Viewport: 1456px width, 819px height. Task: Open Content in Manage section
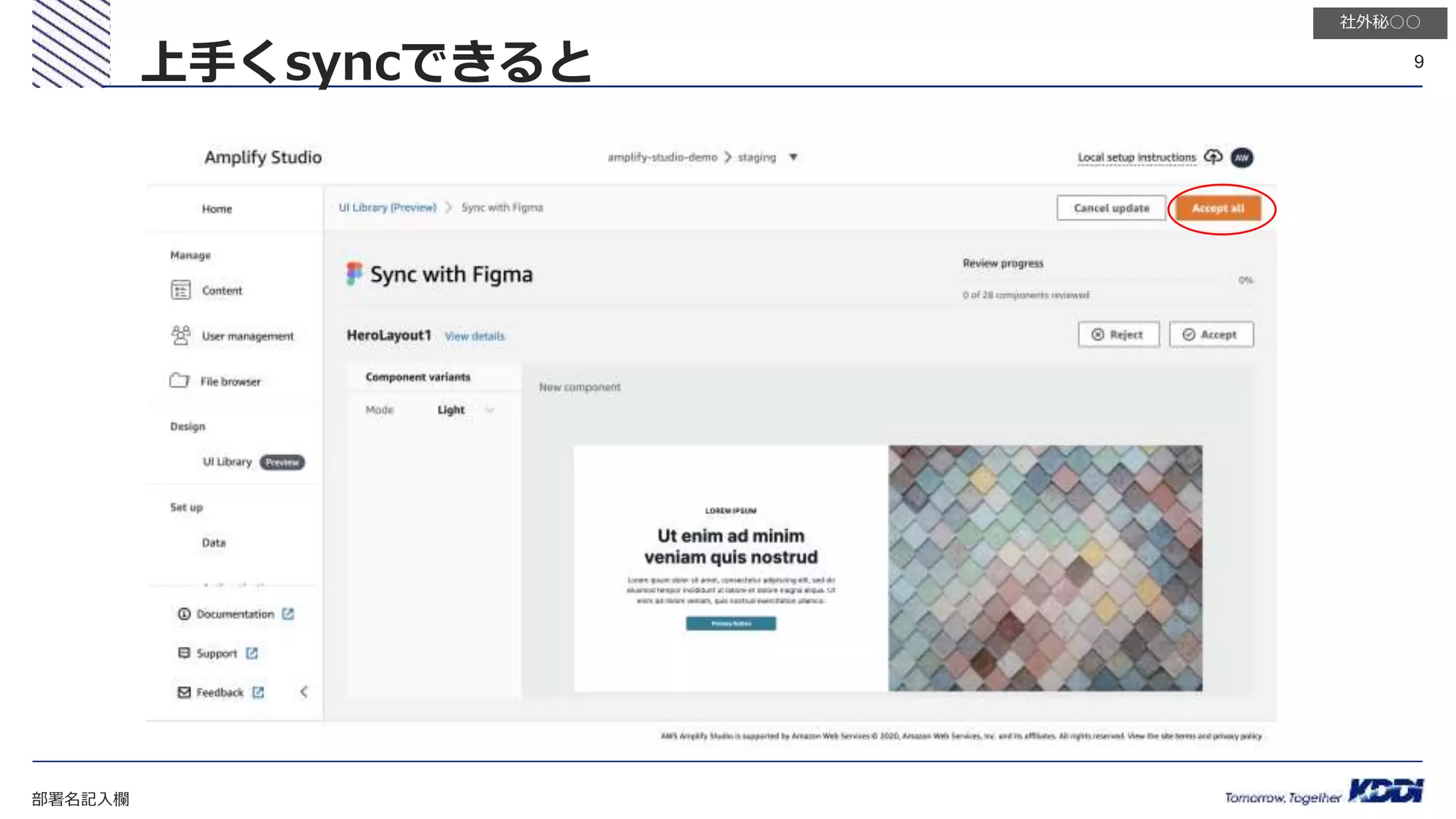coord(222,291)
